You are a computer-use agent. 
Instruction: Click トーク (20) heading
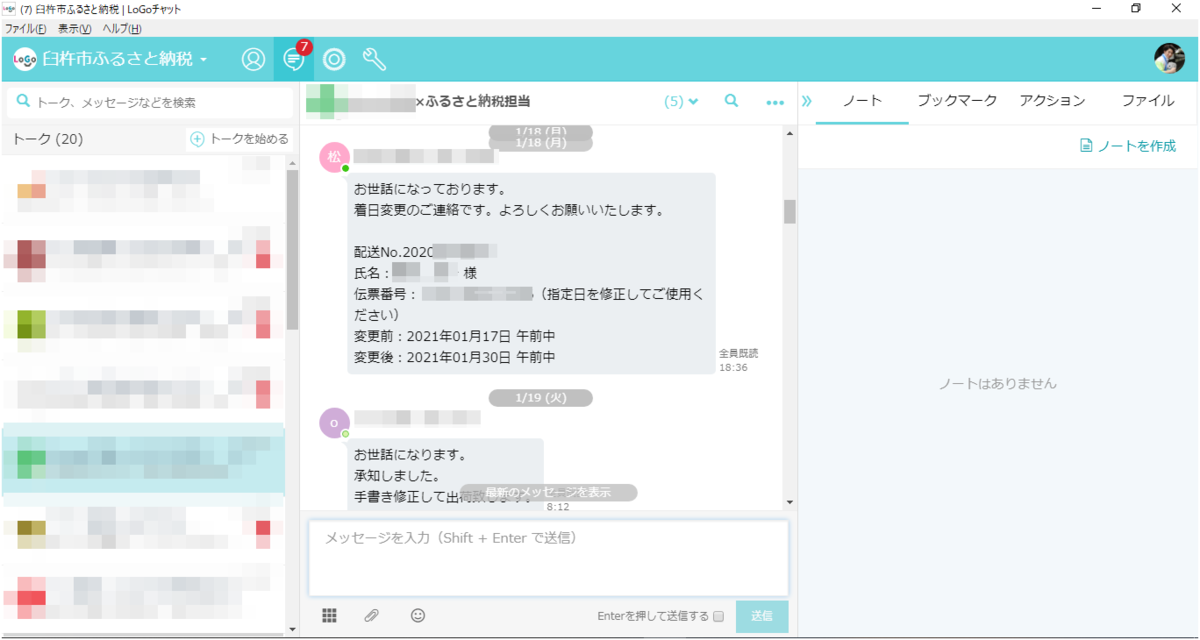[47, 139]
